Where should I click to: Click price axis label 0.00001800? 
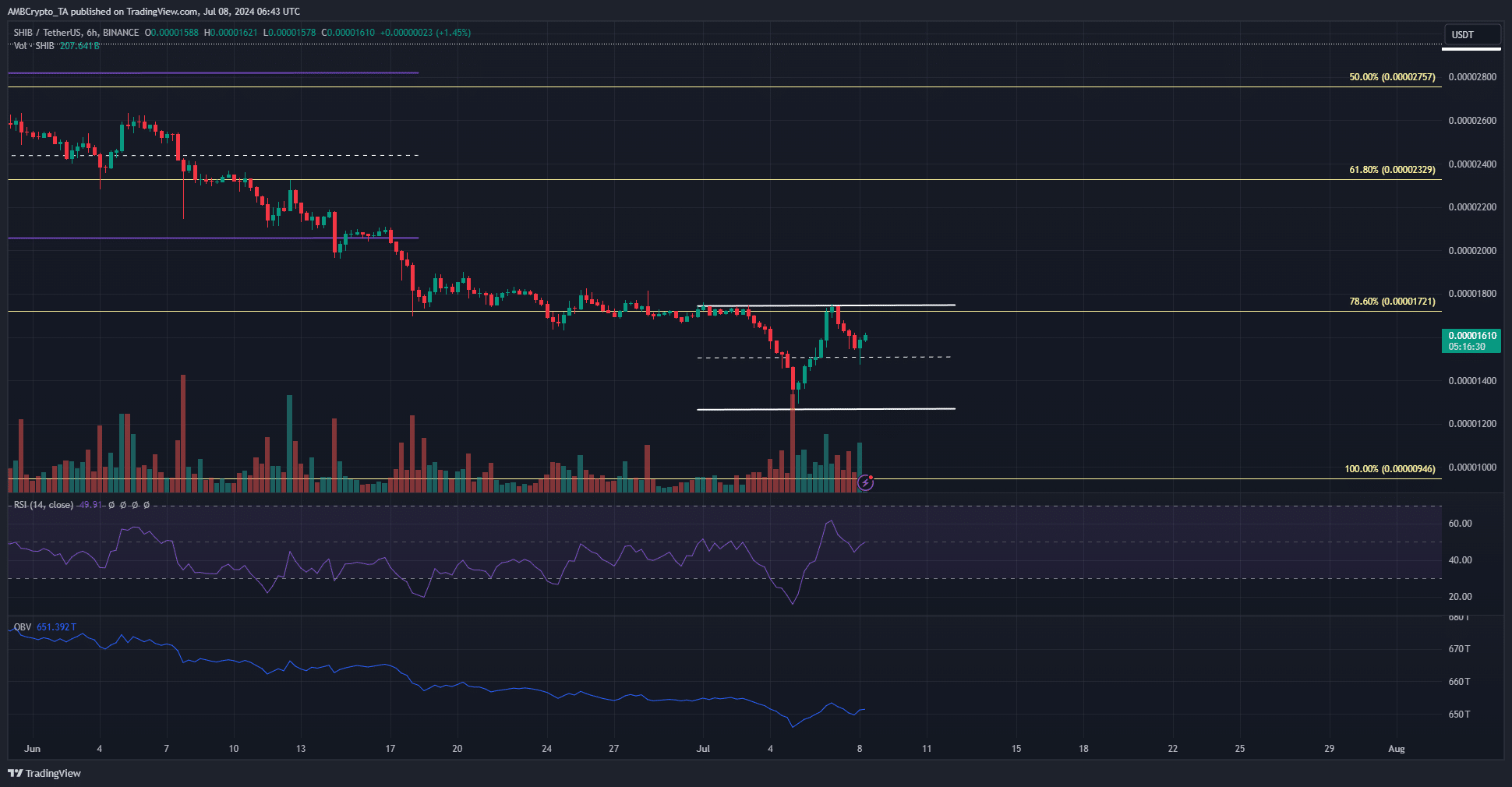1472,294
